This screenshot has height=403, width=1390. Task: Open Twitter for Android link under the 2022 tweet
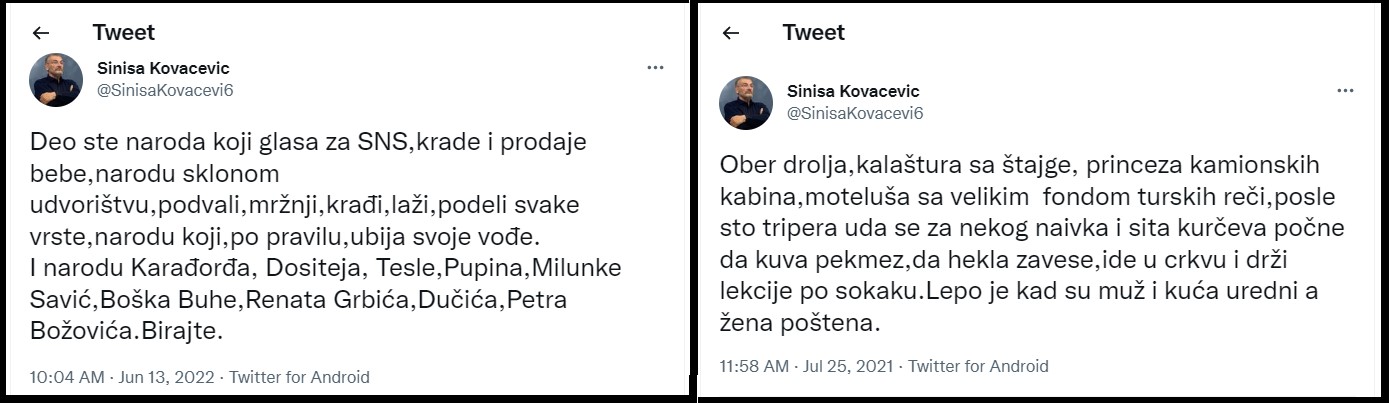tap(299, 377)
